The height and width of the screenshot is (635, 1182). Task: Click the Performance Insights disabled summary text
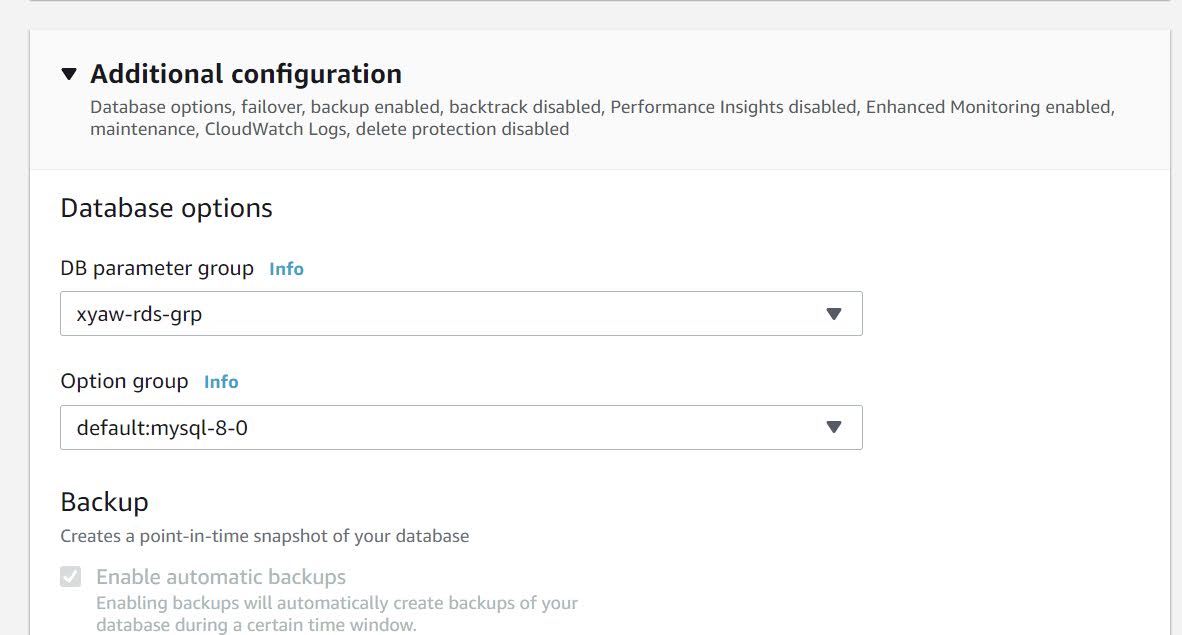tap(734, 107)
